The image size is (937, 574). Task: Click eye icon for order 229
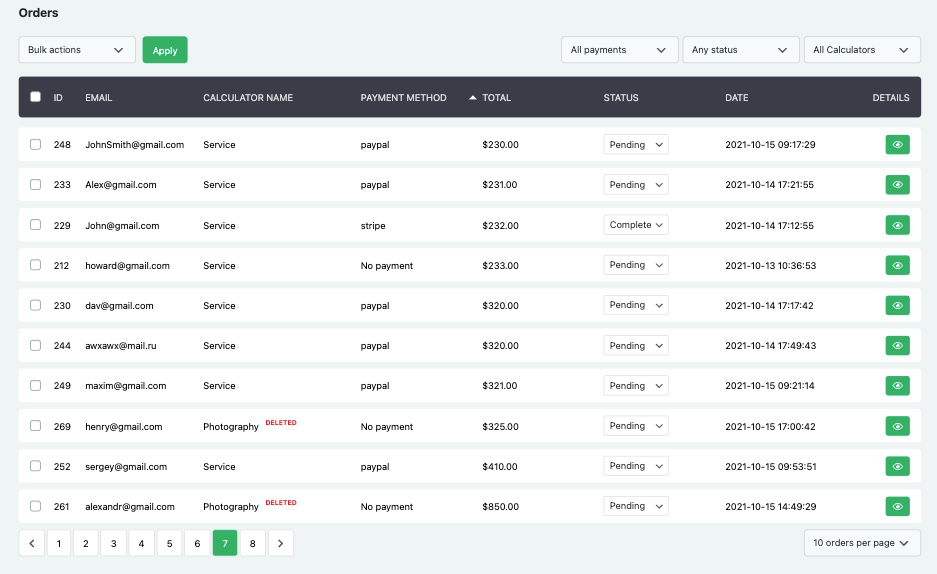pos(897,225)
